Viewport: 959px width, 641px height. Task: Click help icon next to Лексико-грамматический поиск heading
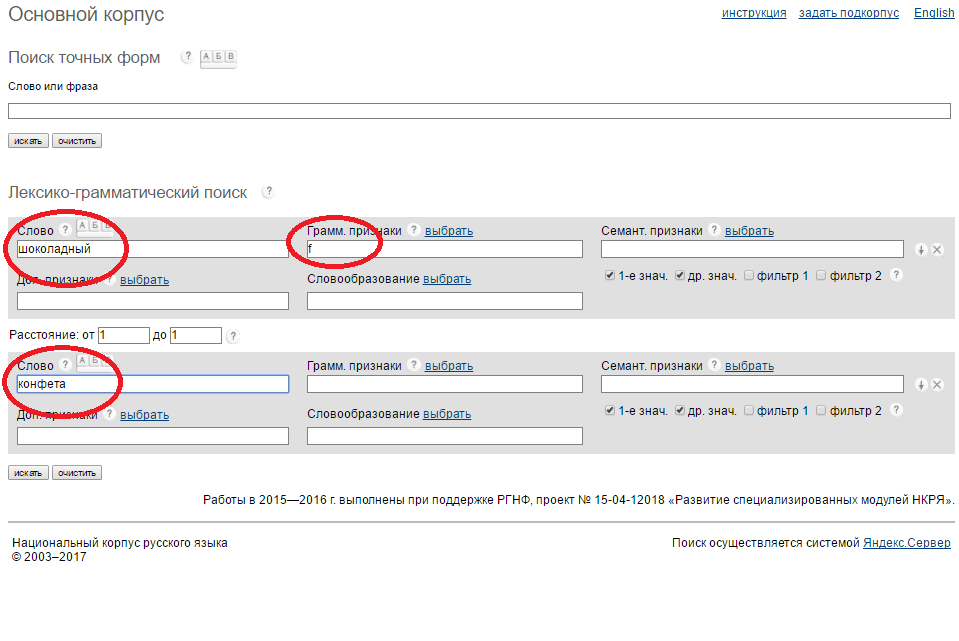click(268, 191)
